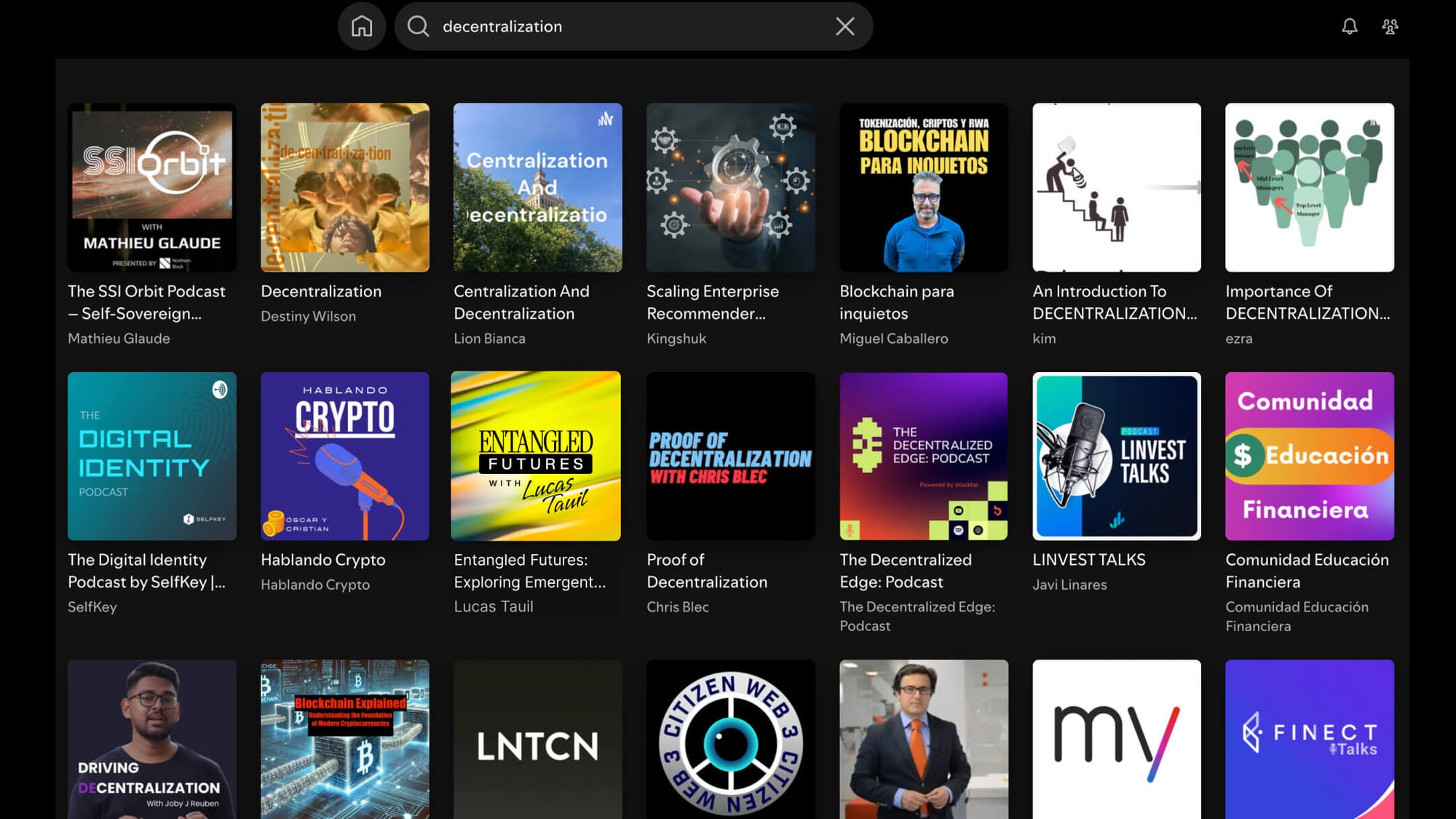Open Scaling Enterprise Recommender cover
This screenshot has height=819, width=1456.
pos(731,187)
